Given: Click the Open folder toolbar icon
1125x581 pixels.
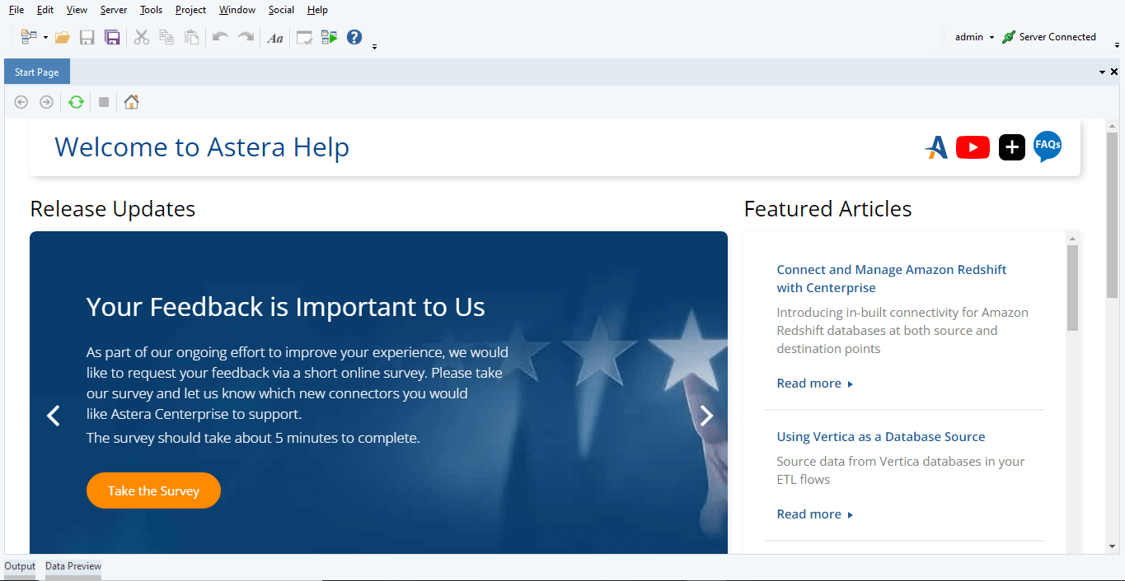Looking at the screenshot, I should coord(62,38).
